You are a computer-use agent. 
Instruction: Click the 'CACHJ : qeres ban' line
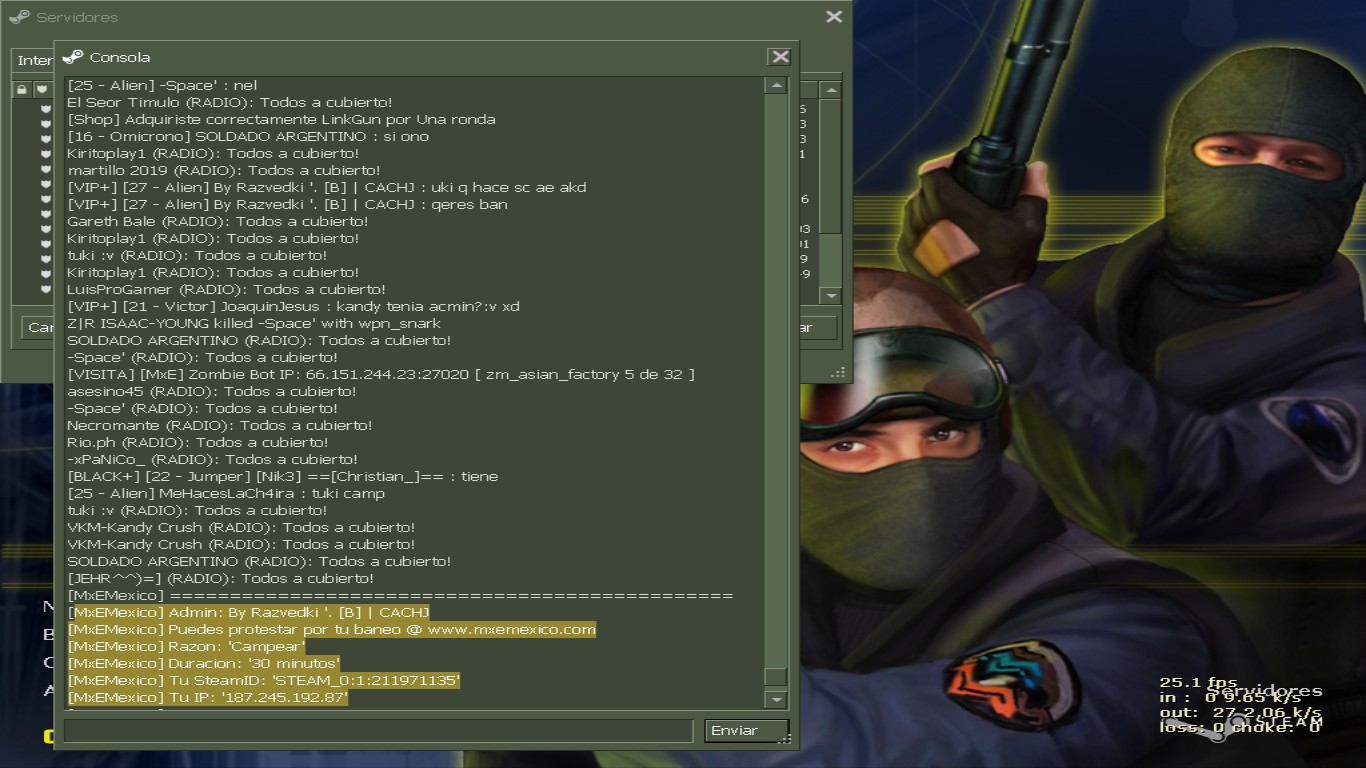pyautogui.click(x=287, y=204)
